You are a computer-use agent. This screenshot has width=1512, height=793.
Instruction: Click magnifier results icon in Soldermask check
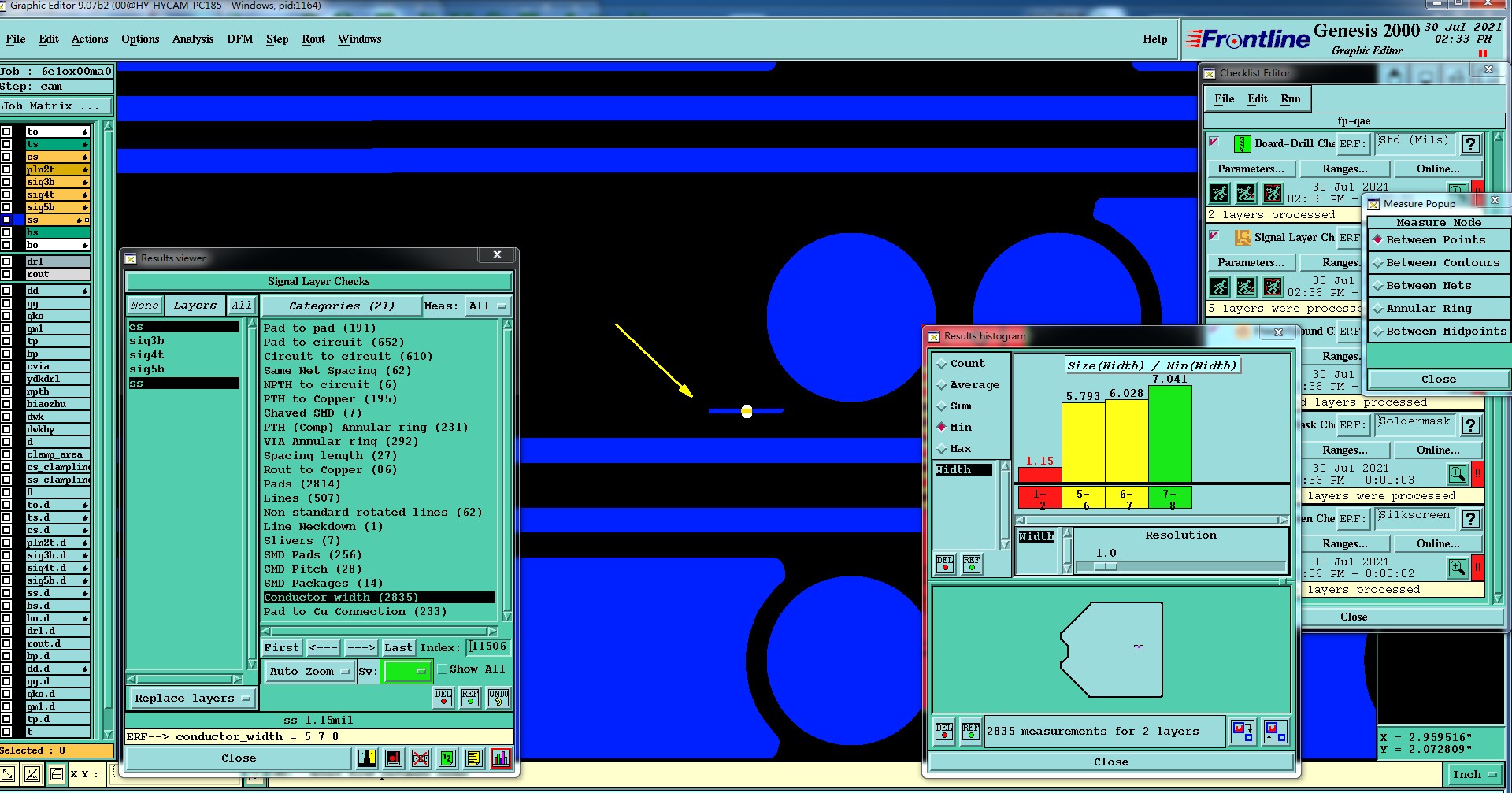[1457, 474]
